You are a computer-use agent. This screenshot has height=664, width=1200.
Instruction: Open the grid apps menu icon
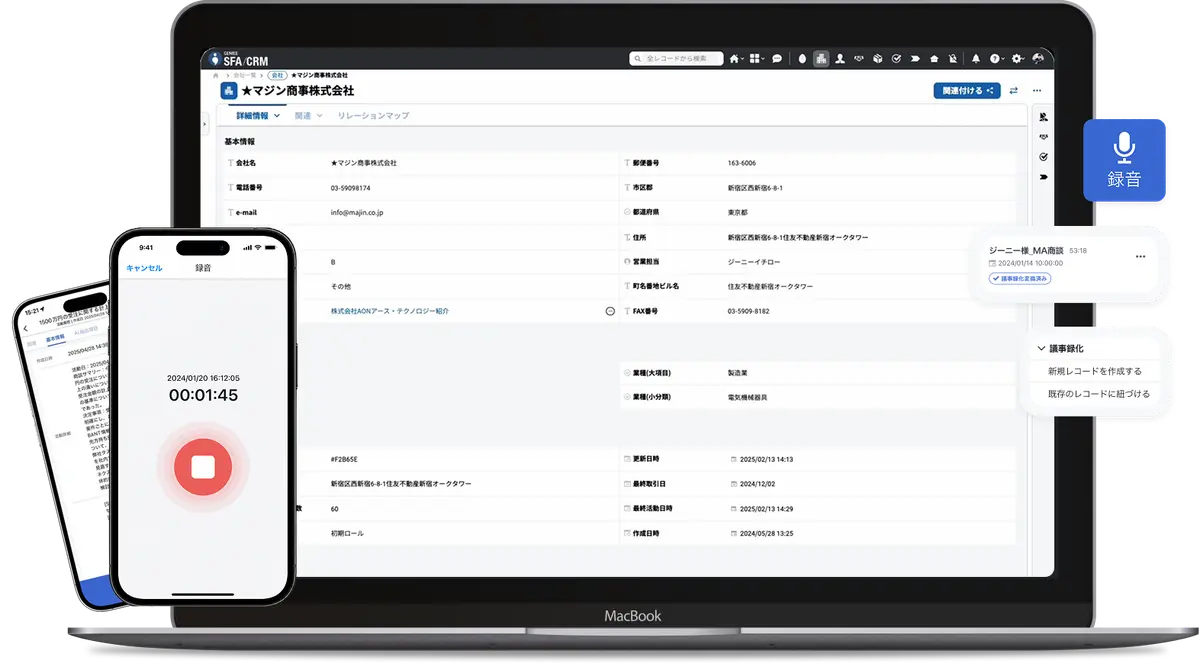pyautogui.click(x=756, y=59)
